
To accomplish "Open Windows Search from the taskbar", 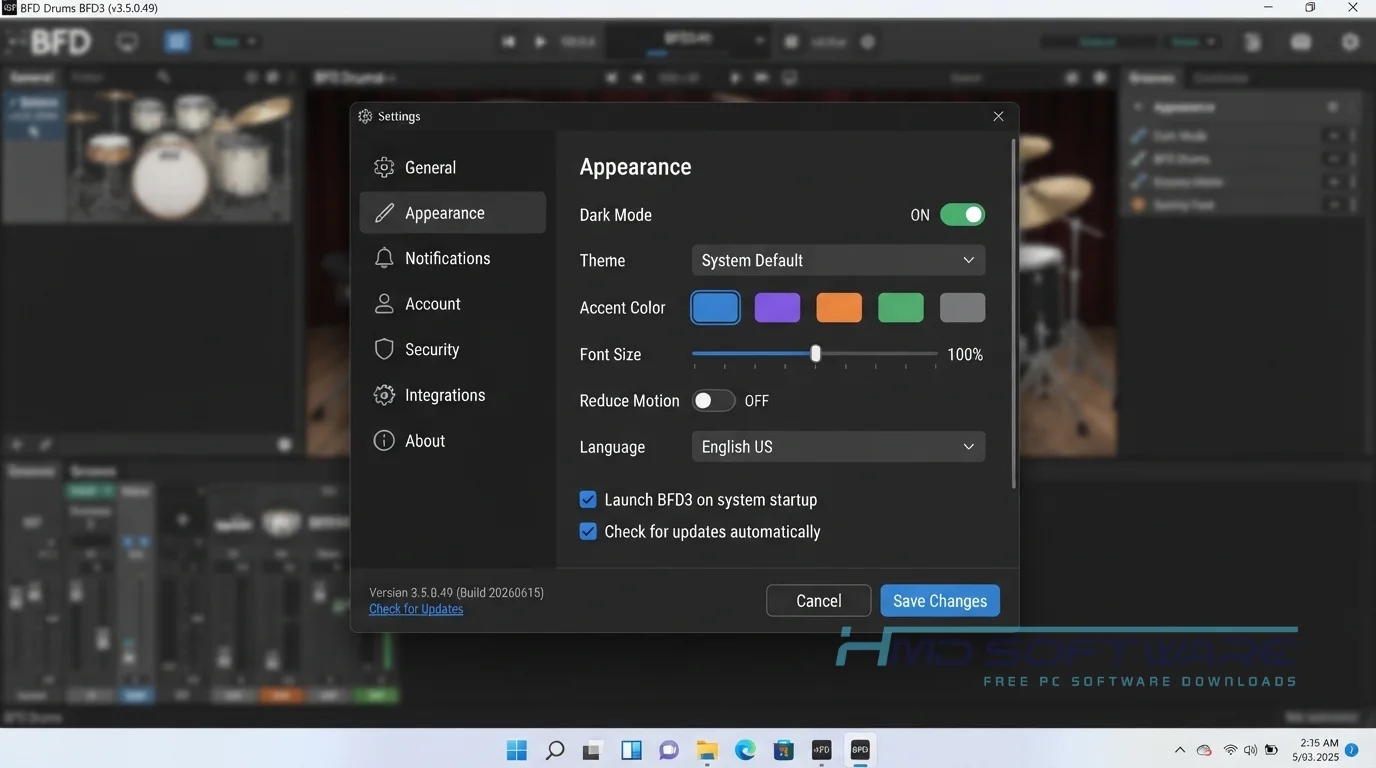I will click(555, 750).
